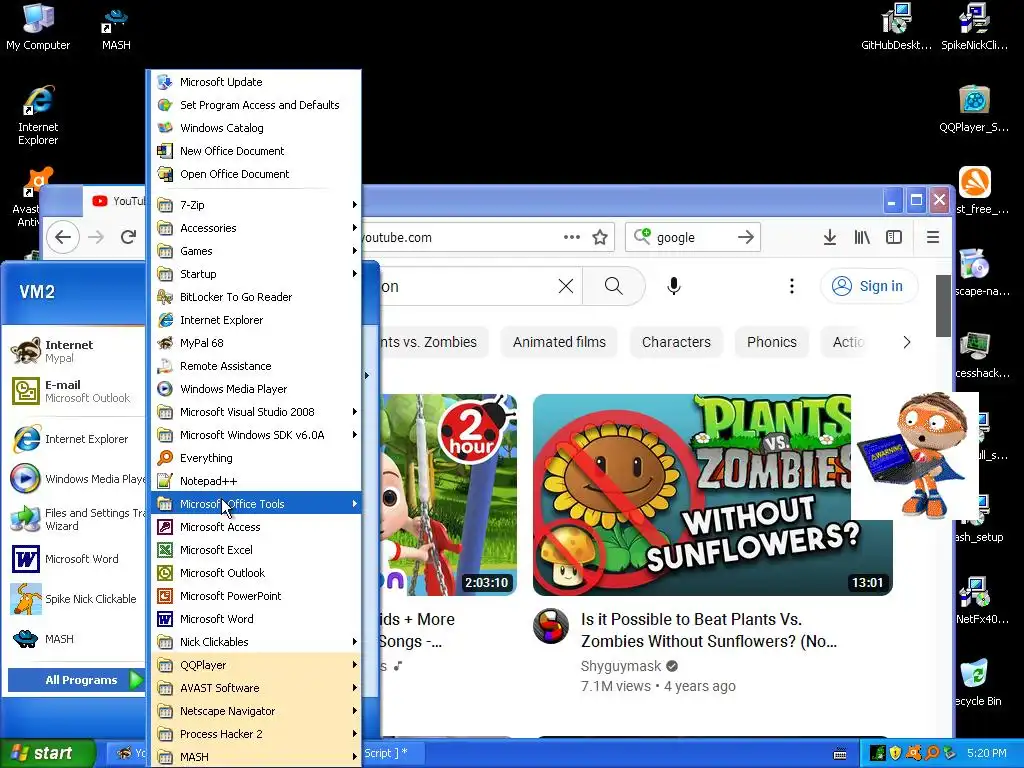Click the taskbar clock showing 5:20 PM
The image size is (1024, 768).
click(x=986, y=753)
